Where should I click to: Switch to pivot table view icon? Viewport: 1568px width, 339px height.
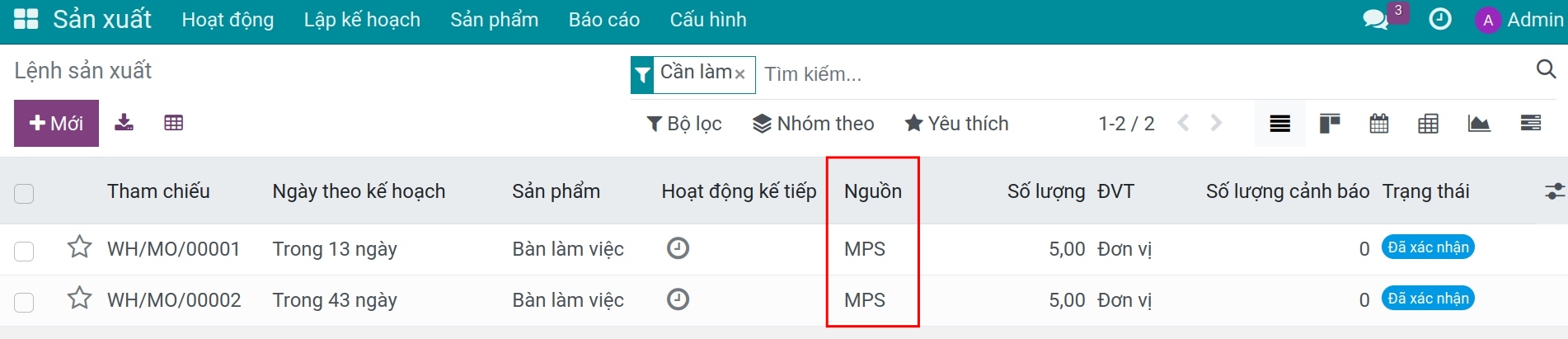(1428, 124)
